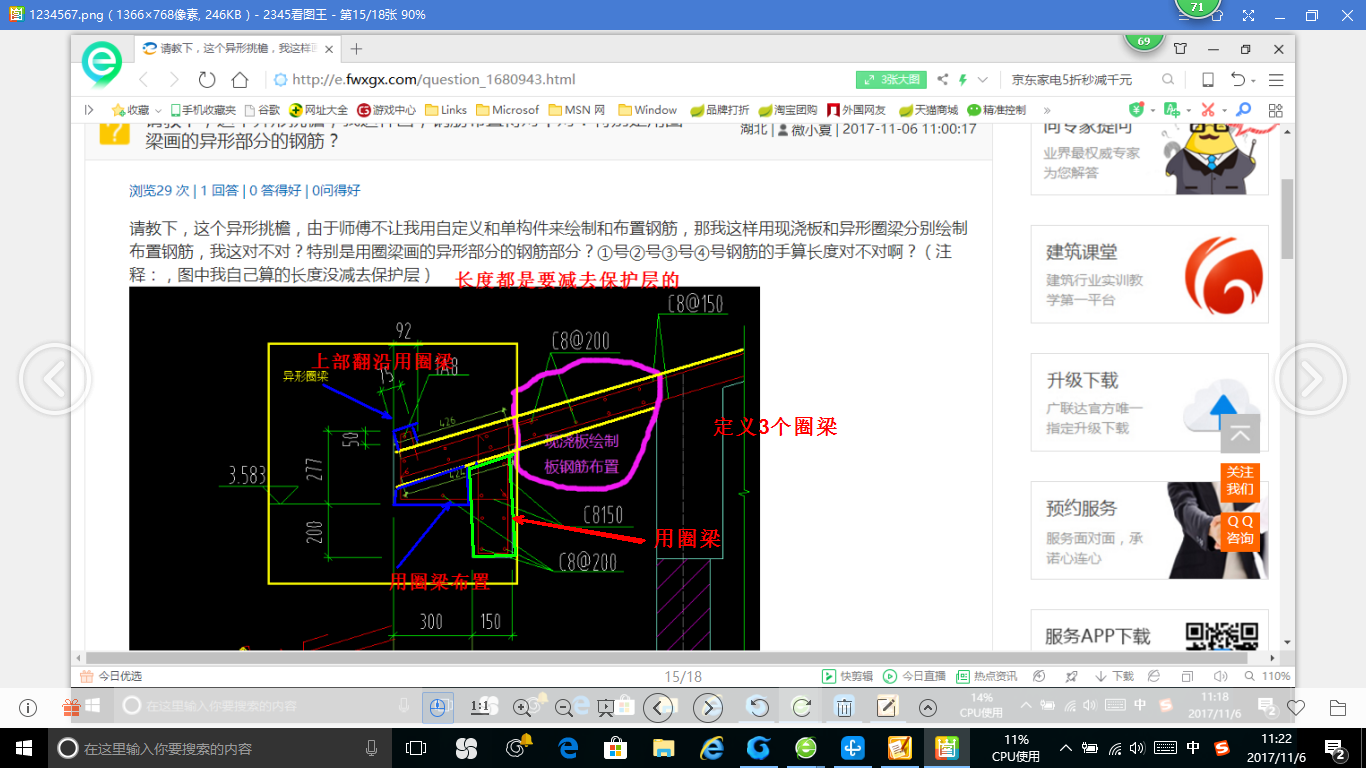Go to previous image in viewer toolbar
The image size is (1366, 768).
click(657, 708)
